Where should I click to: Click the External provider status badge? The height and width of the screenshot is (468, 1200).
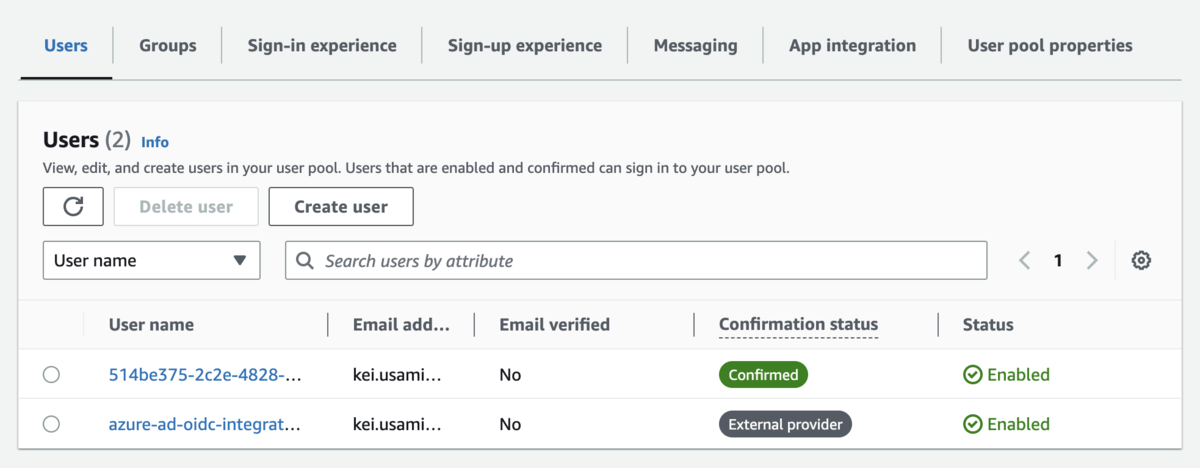click(785, 424)
